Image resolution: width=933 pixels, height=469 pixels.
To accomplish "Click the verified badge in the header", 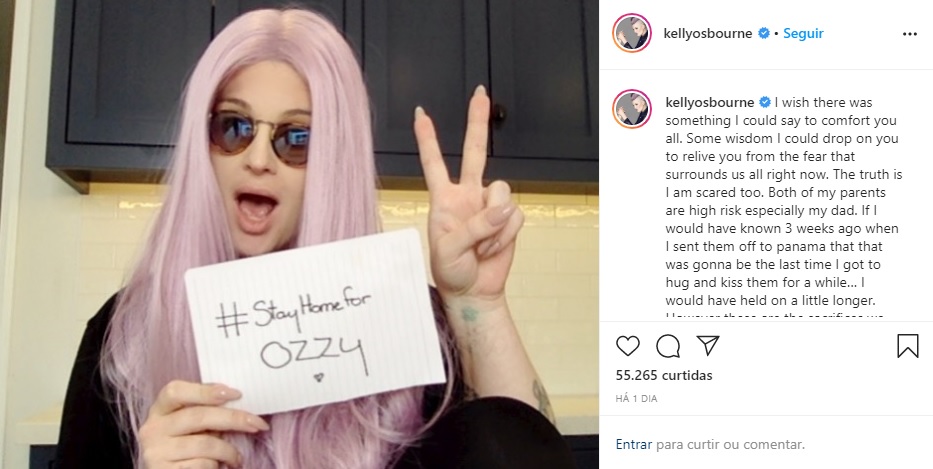I will tap(763, 33).
